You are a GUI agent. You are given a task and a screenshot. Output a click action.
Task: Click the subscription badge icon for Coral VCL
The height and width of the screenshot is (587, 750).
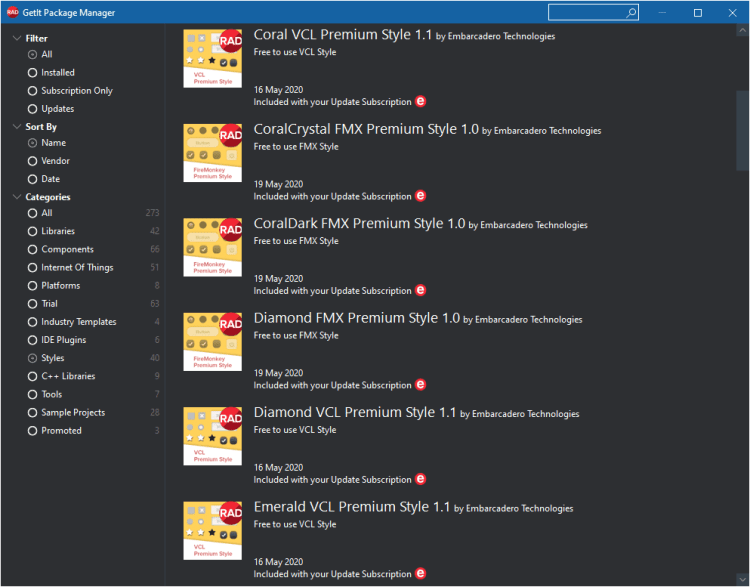click(420, 101)
